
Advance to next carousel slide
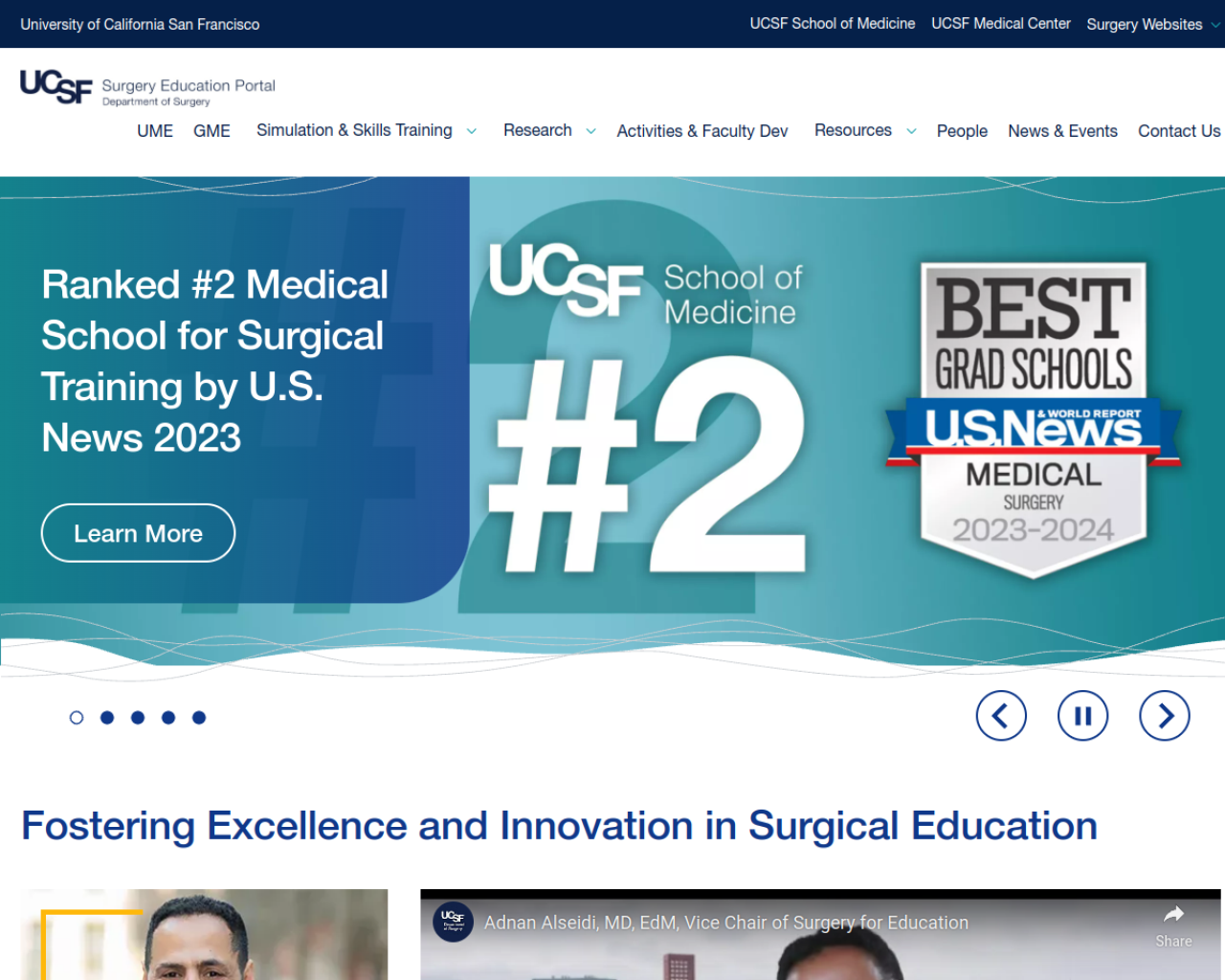click(1165, 716)
